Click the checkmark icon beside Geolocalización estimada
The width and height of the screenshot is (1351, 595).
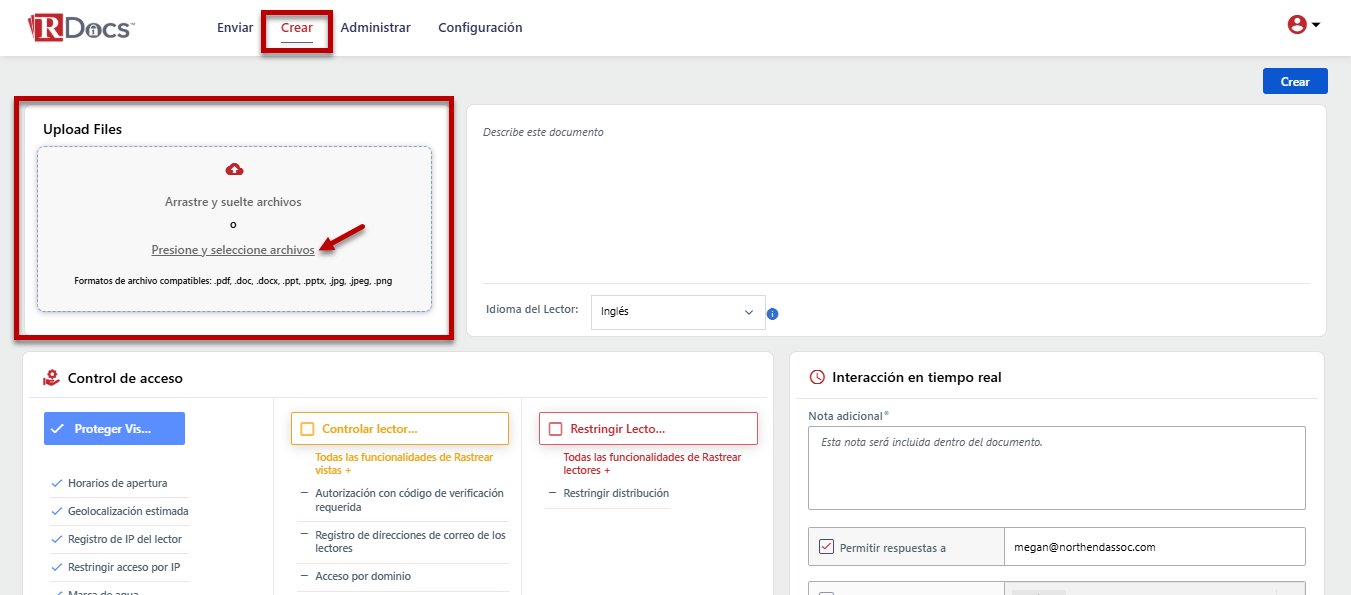57,511
